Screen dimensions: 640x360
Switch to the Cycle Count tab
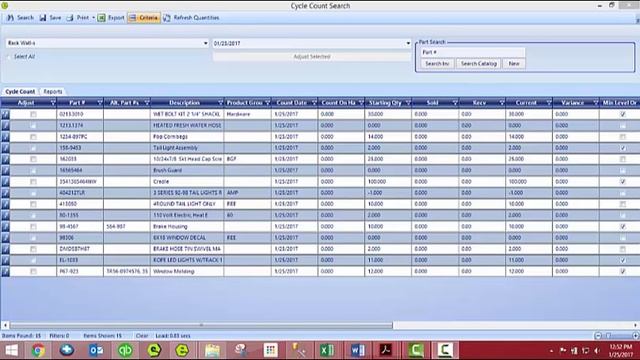20,92
